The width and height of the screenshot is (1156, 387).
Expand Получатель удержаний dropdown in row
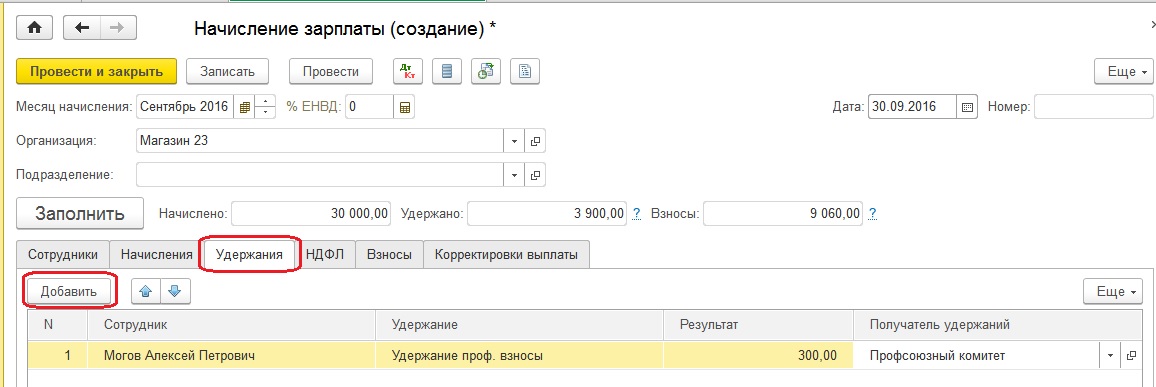click(x=1110, y=356)
